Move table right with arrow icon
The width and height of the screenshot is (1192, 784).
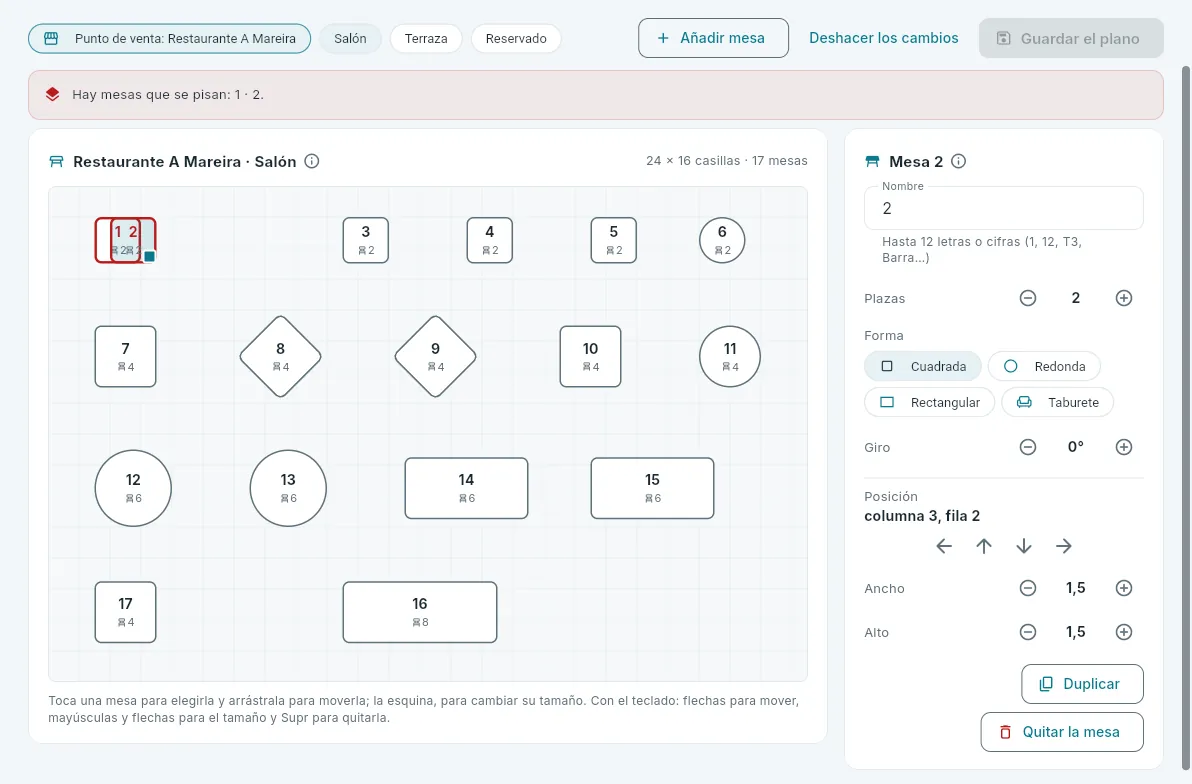pos(1064,546)
